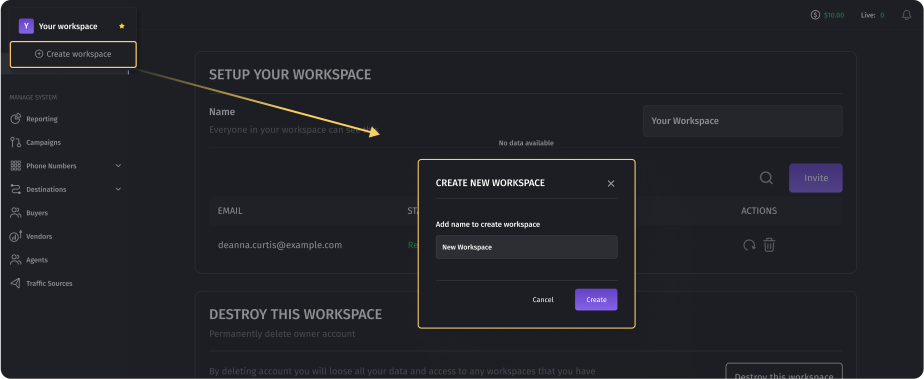The image size is (924, 379).
Task: Open the Reporting section
Action: click(42, 119)
